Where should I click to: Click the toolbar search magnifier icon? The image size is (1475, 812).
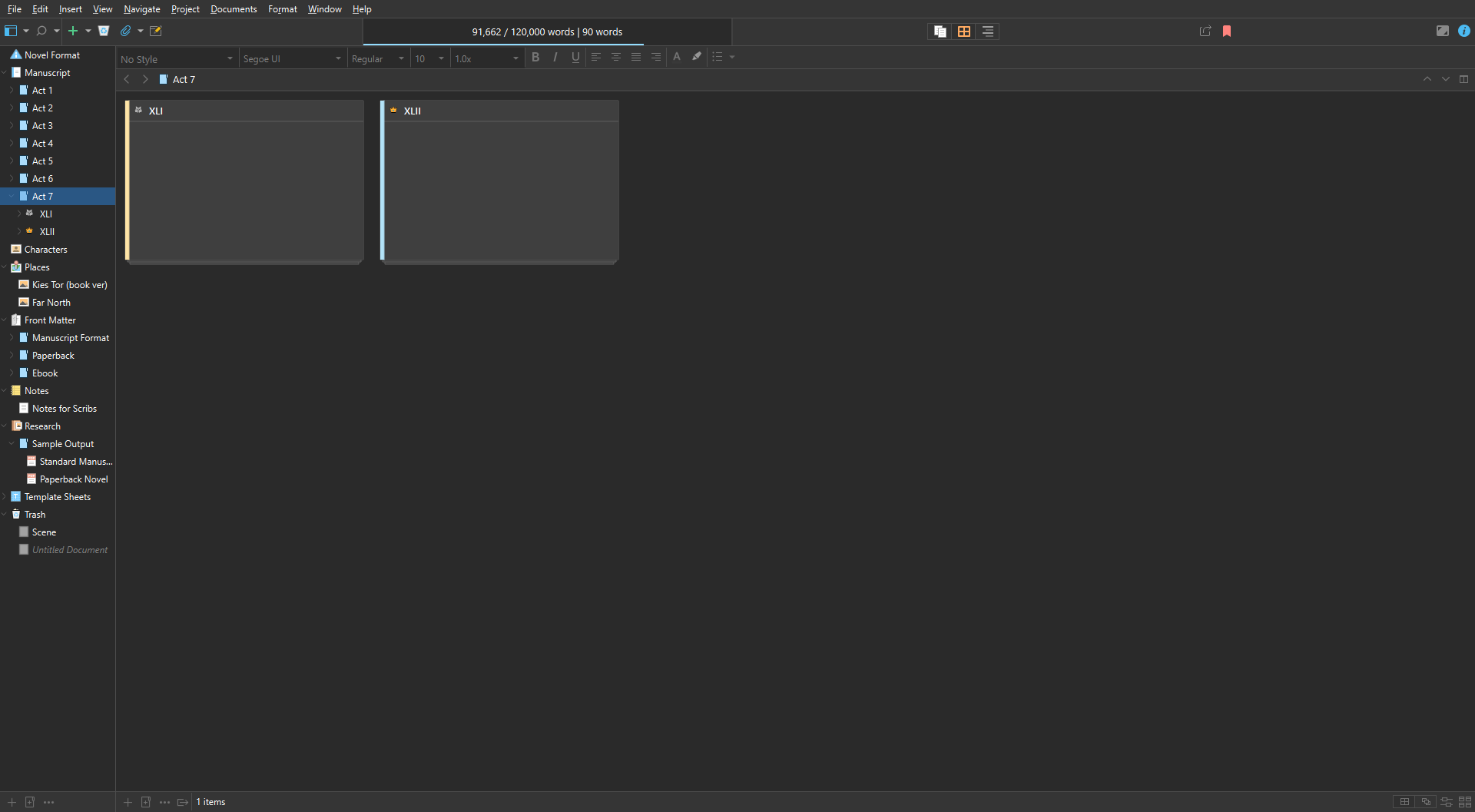click(41, 31)
